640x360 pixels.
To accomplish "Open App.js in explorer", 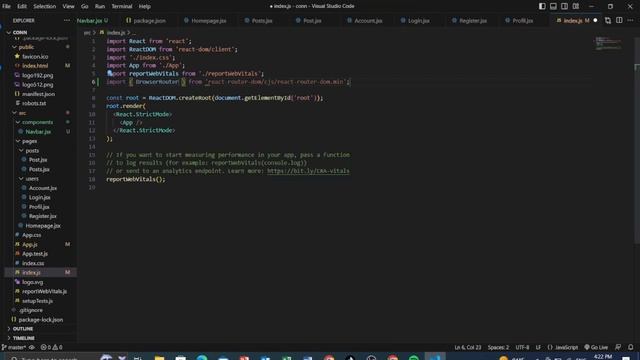I will pos(30,244).
